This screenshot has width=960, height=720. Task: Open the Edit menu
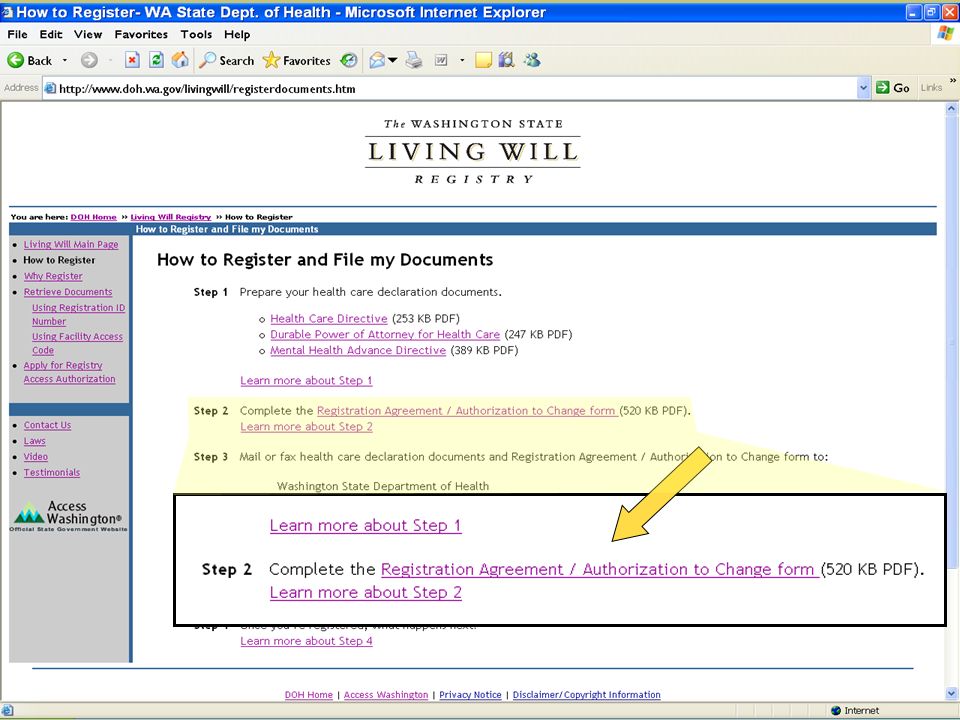tap(51, 34)
